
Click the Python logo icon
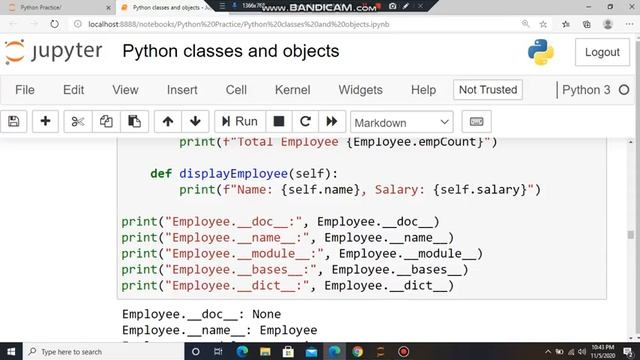[x=541, y=52]
